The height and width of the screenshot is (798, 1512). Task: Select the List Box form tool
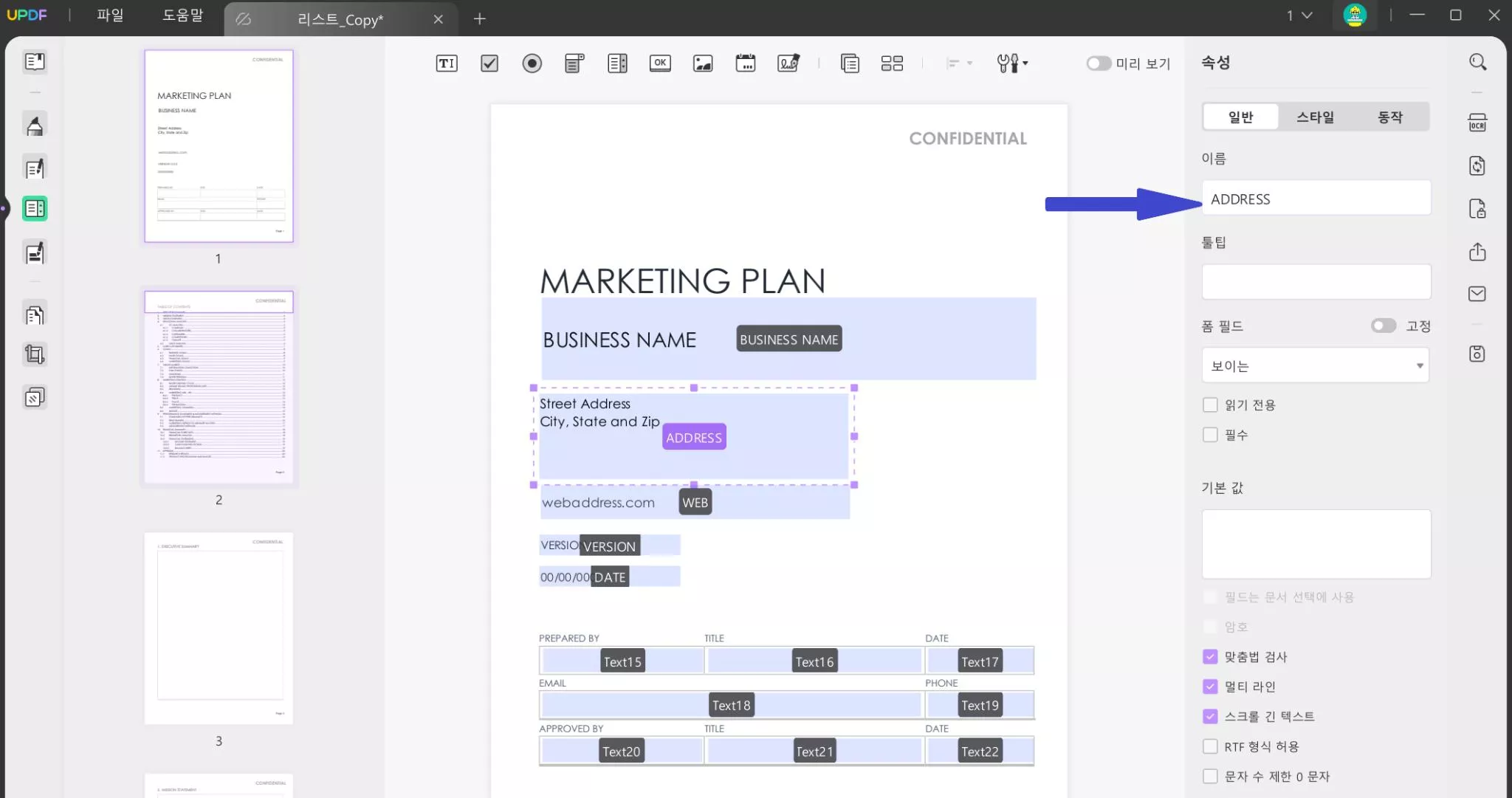point(617,63)
